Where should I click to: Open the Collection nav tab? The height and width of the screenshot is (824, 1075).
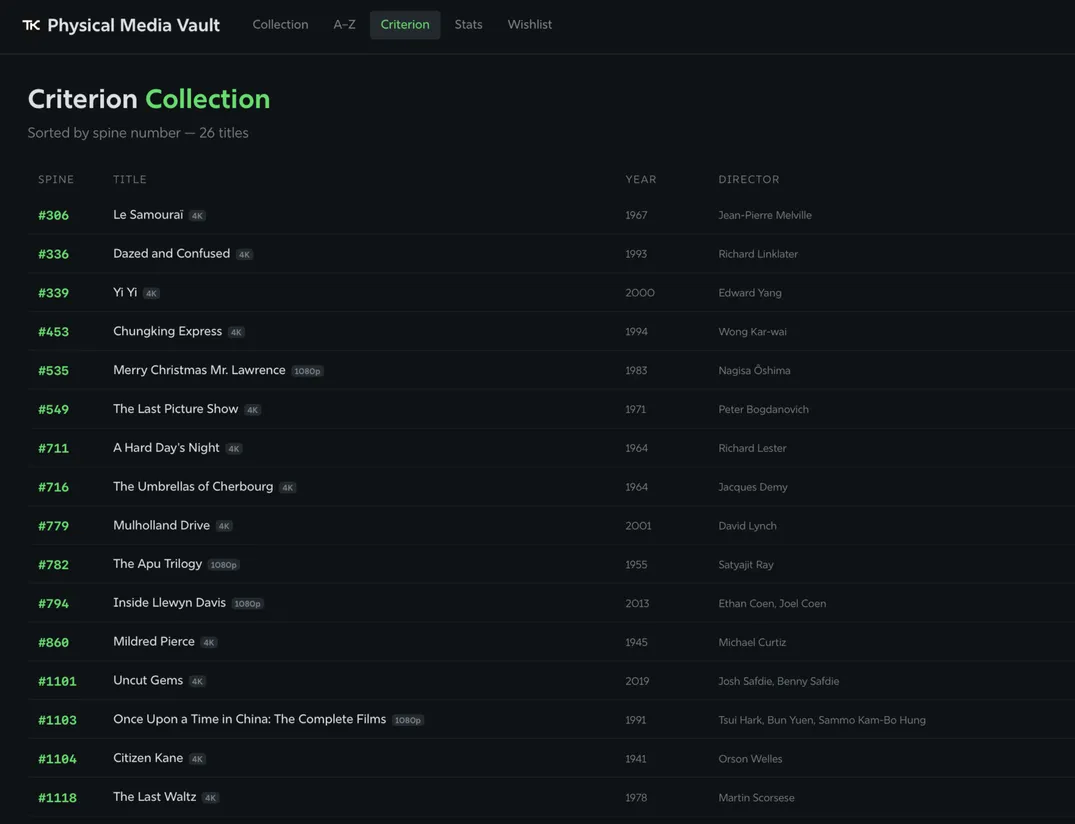pos(280,25)
